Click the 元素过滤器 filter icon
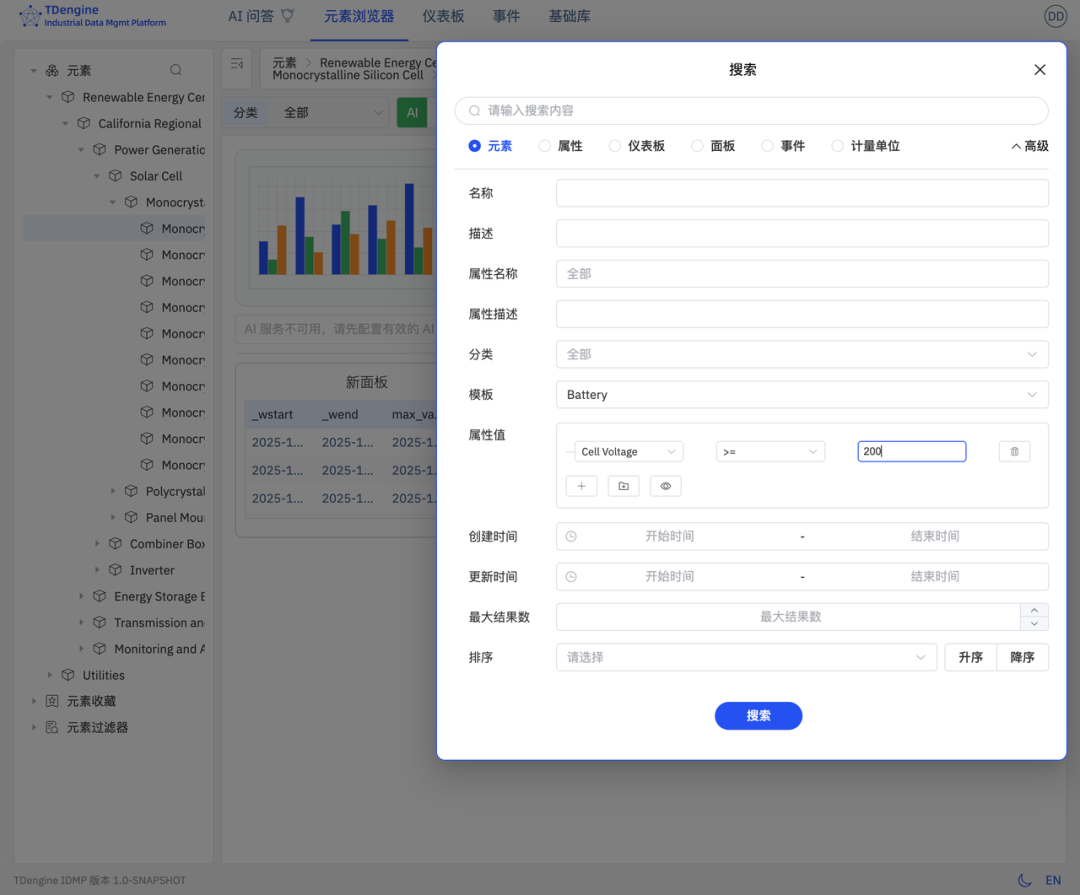Viewport: 1080px width, 895px height. pos(52,727)
